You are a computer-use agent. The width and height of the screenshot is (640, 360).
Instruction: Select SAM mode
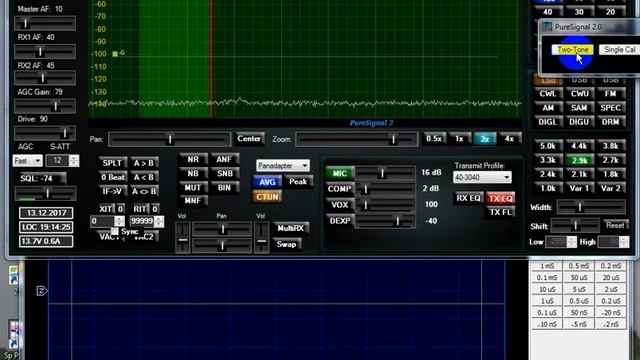point(579,108)
